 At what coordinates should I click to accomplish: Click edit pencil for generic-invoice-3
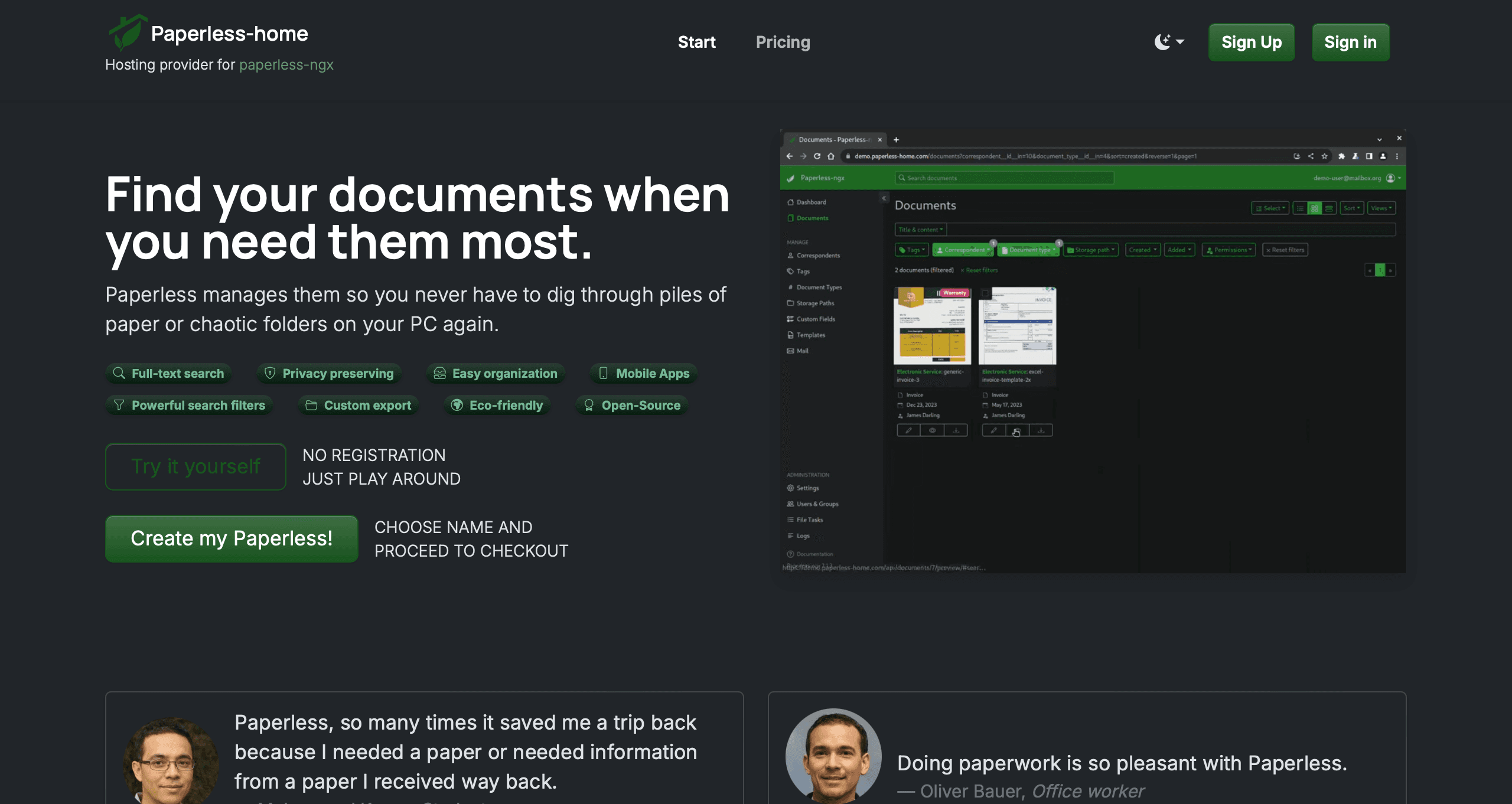pyautogui.click(x=908, y=430)
